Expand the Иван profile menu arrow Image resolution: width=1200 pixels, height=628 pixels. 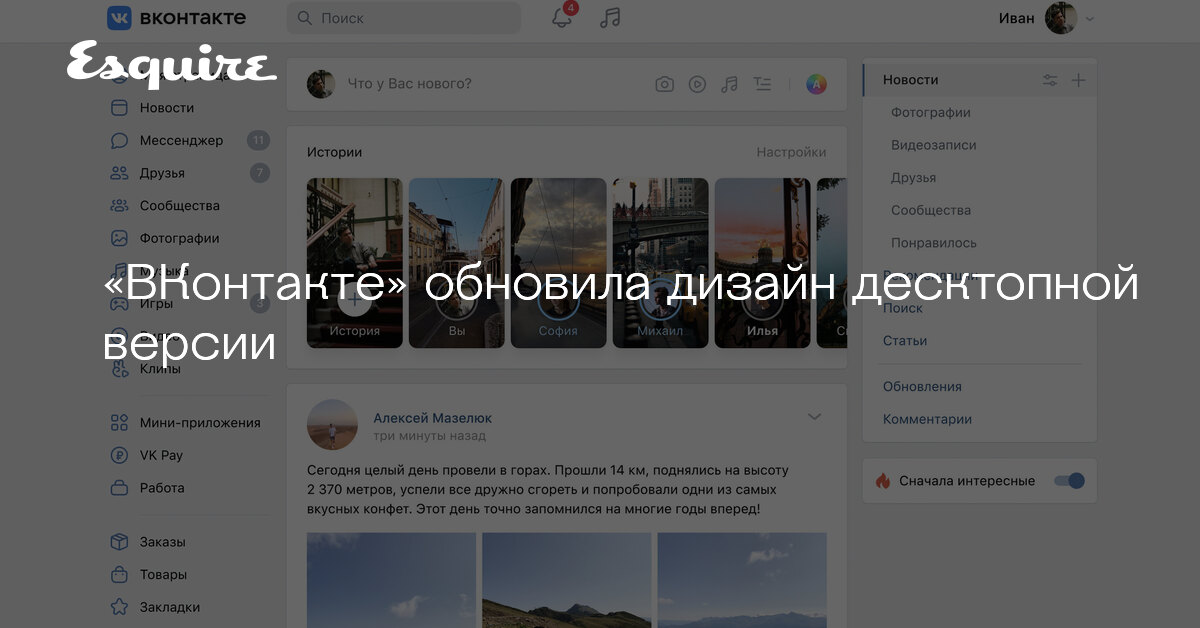tap(1090, 18)
